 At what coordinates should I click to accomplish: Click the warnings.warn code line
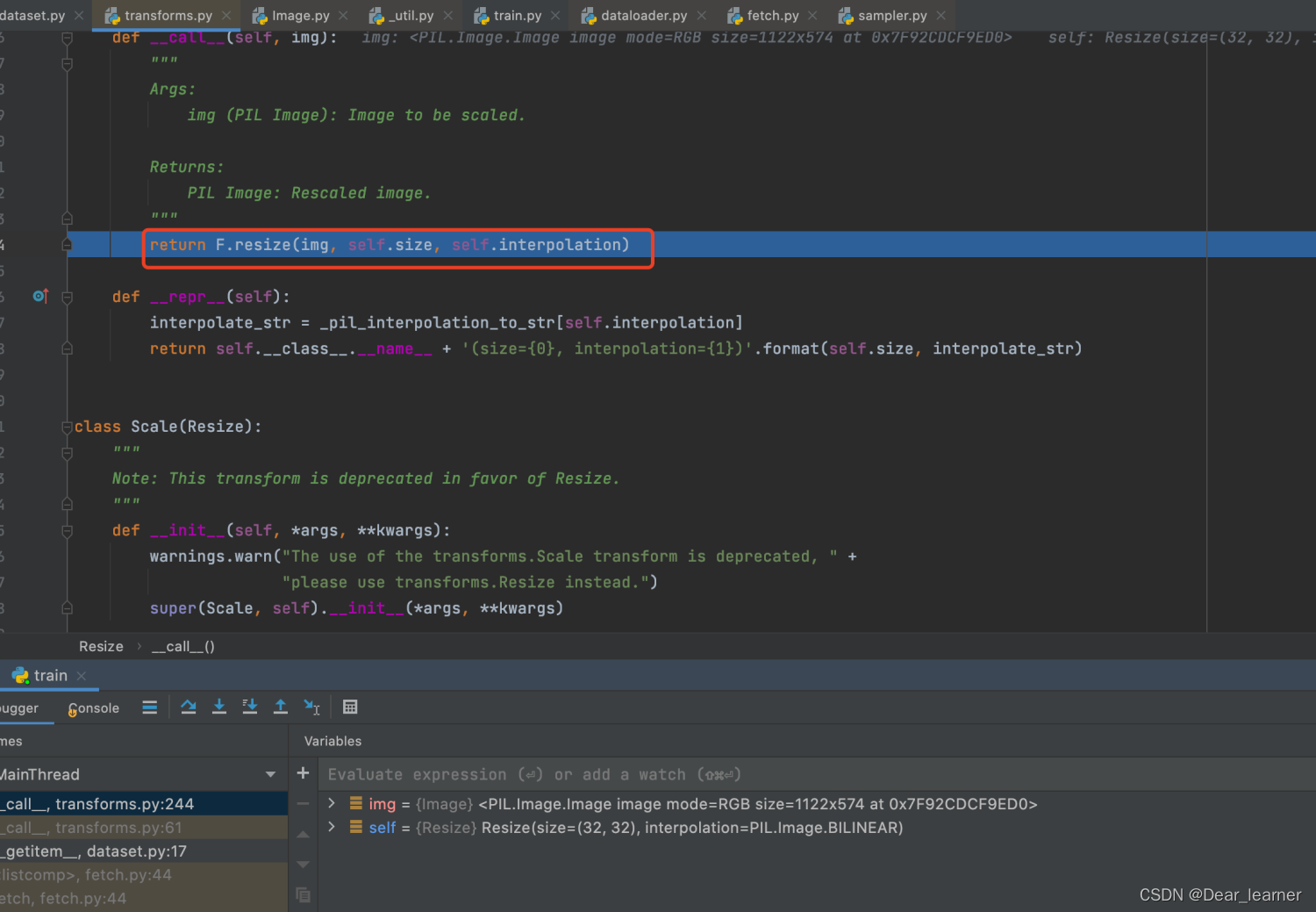[503, 557]
